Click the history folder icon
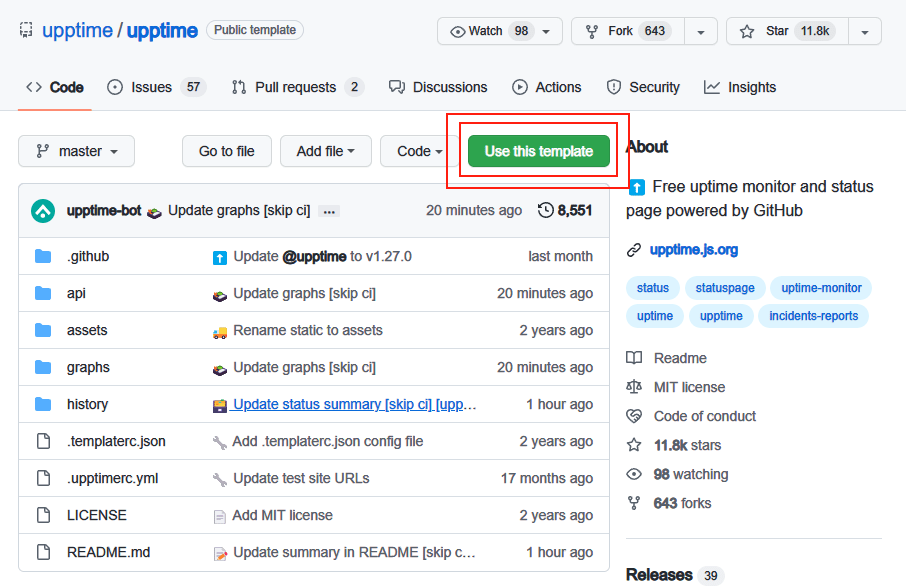 (43, 404)
